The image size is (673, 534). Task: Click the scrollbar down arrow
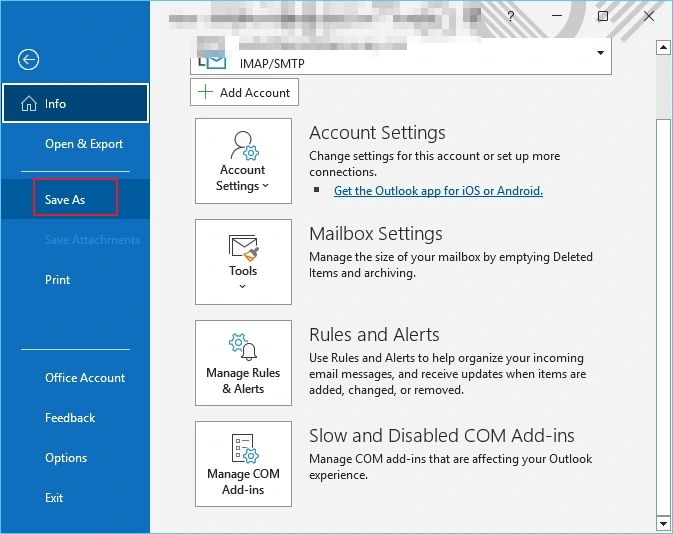(663, 523)
